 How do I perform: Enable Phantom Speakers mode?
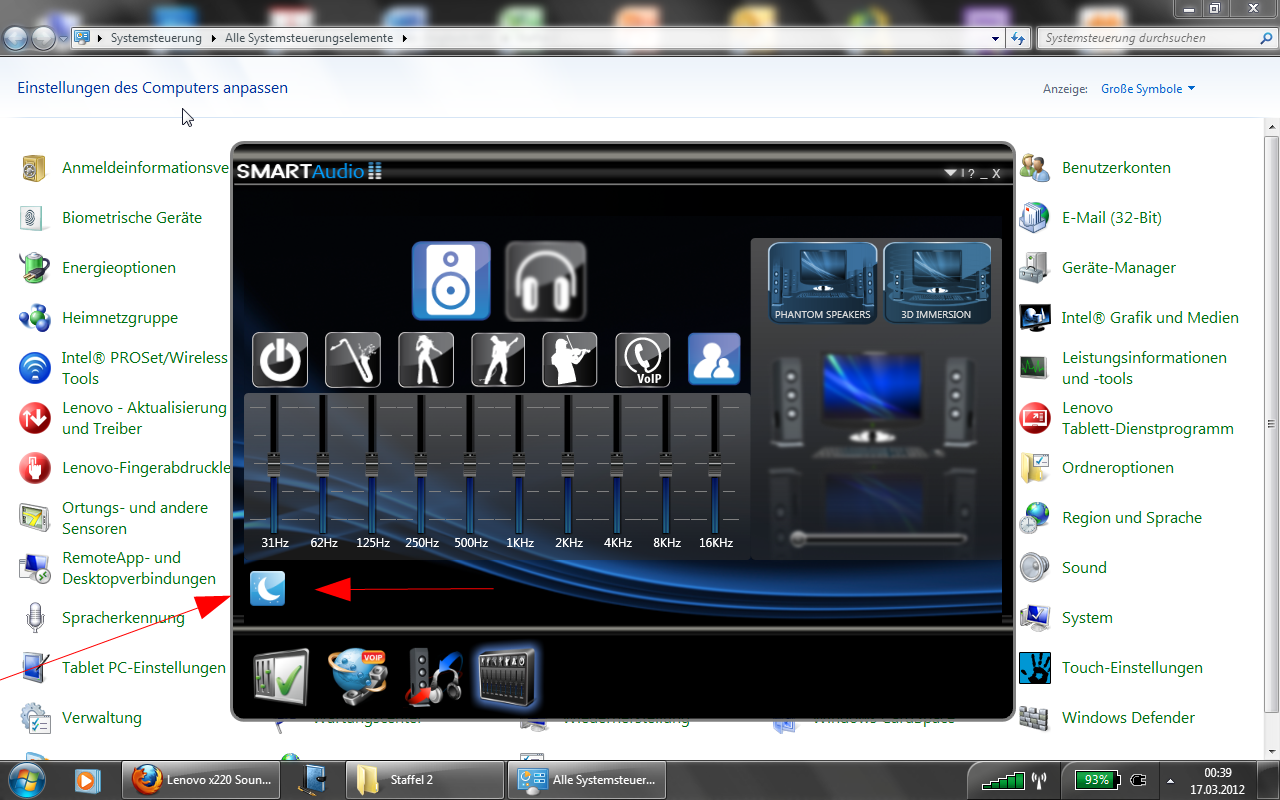822,283
